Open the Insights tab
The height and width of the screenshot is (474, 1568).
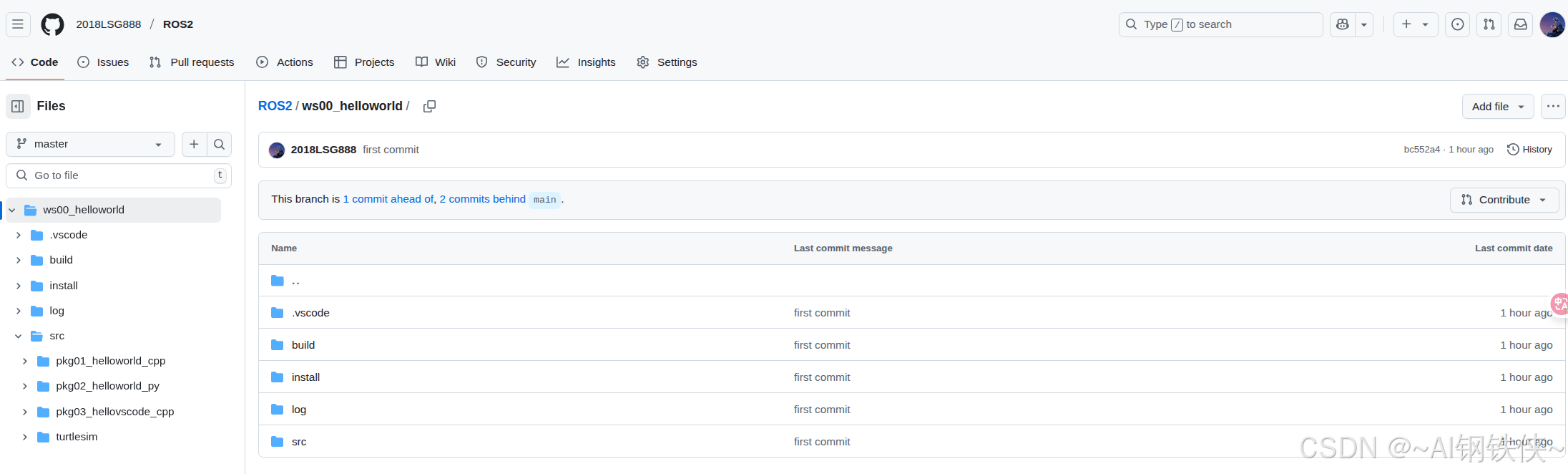586,62
